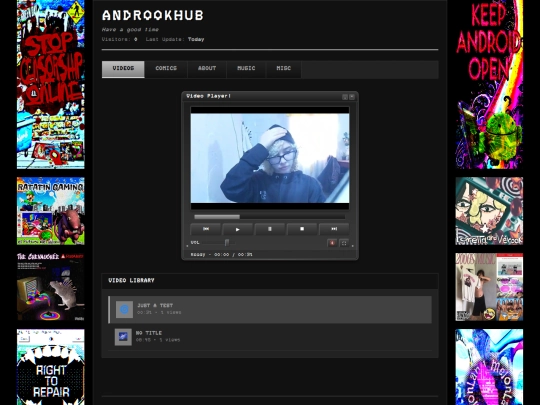This screenshot has width=540, height=405.
Task: Click the VIDEO LIBRARY header
Action: [x=131, y=280]
